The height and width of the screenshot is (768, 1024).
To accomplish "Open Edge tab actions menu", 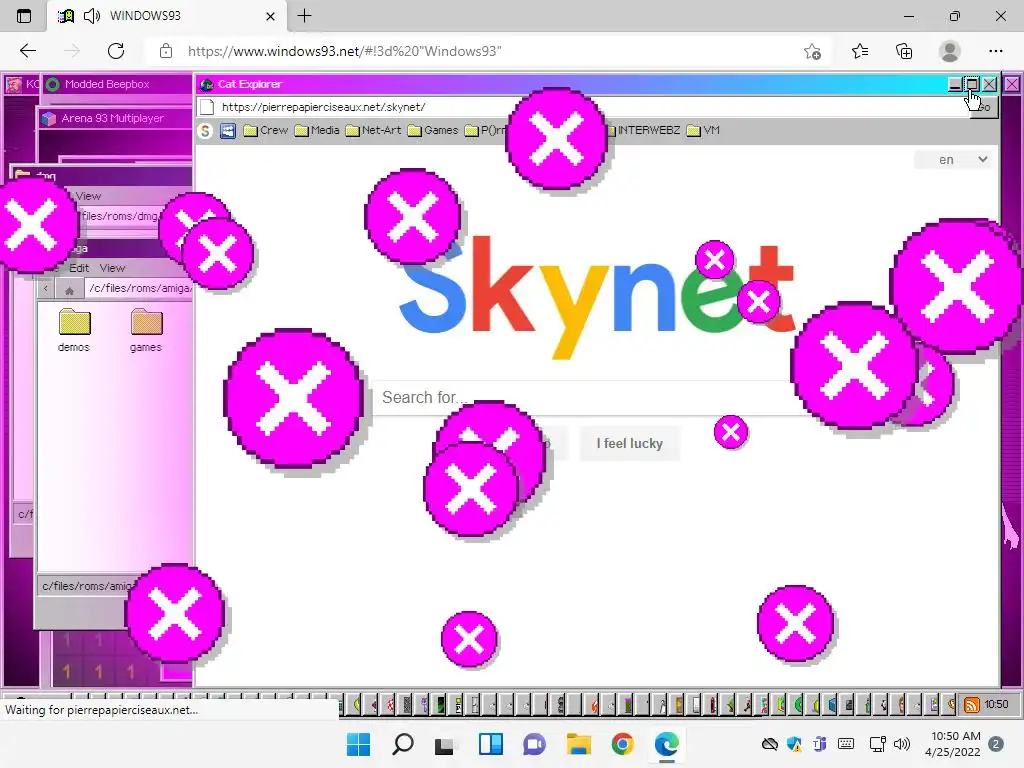I will click(x=24, y=16).
